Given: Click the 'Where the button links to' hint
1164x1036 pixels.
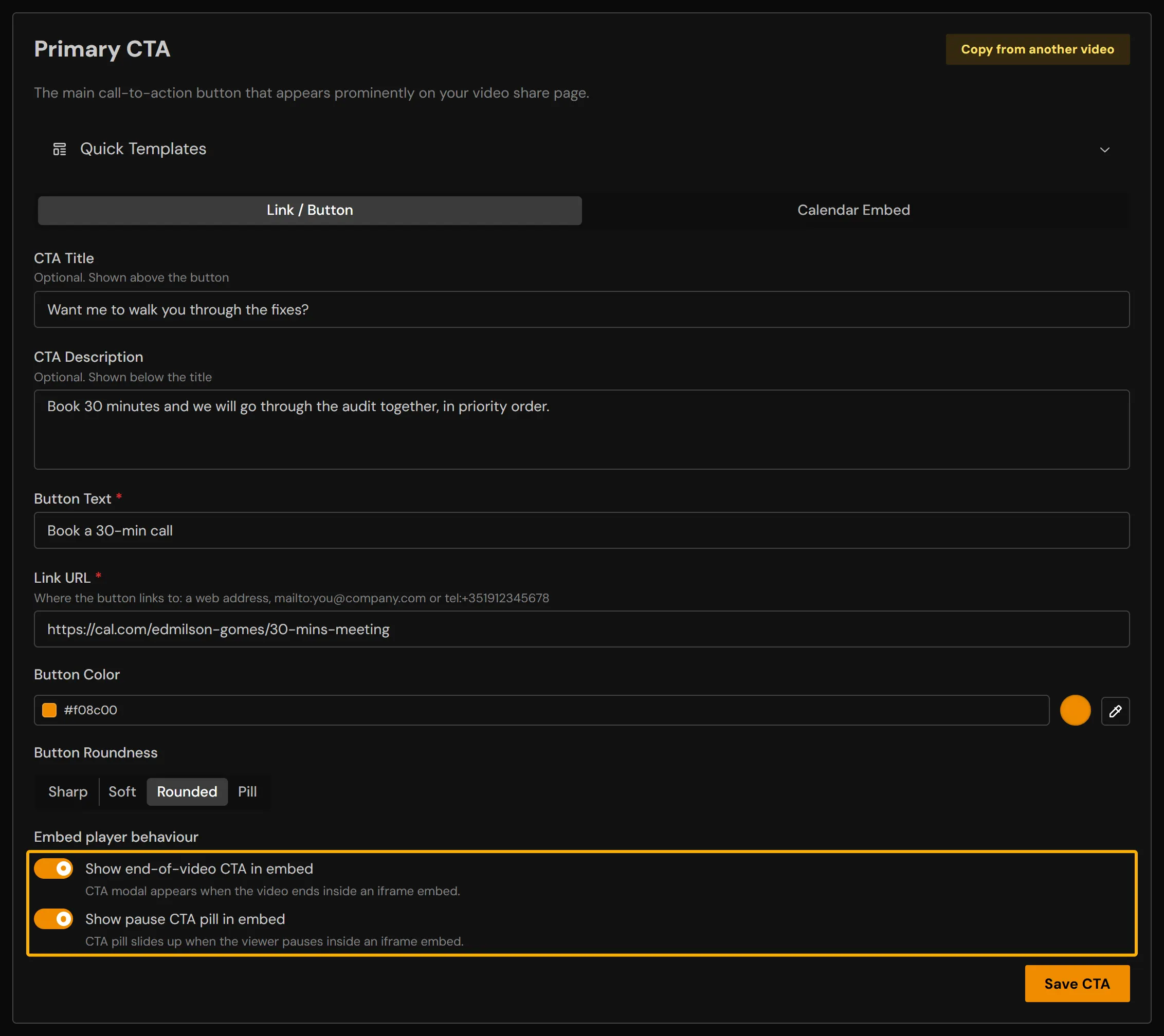Looking at the screenshot, I should coord(292,598).
